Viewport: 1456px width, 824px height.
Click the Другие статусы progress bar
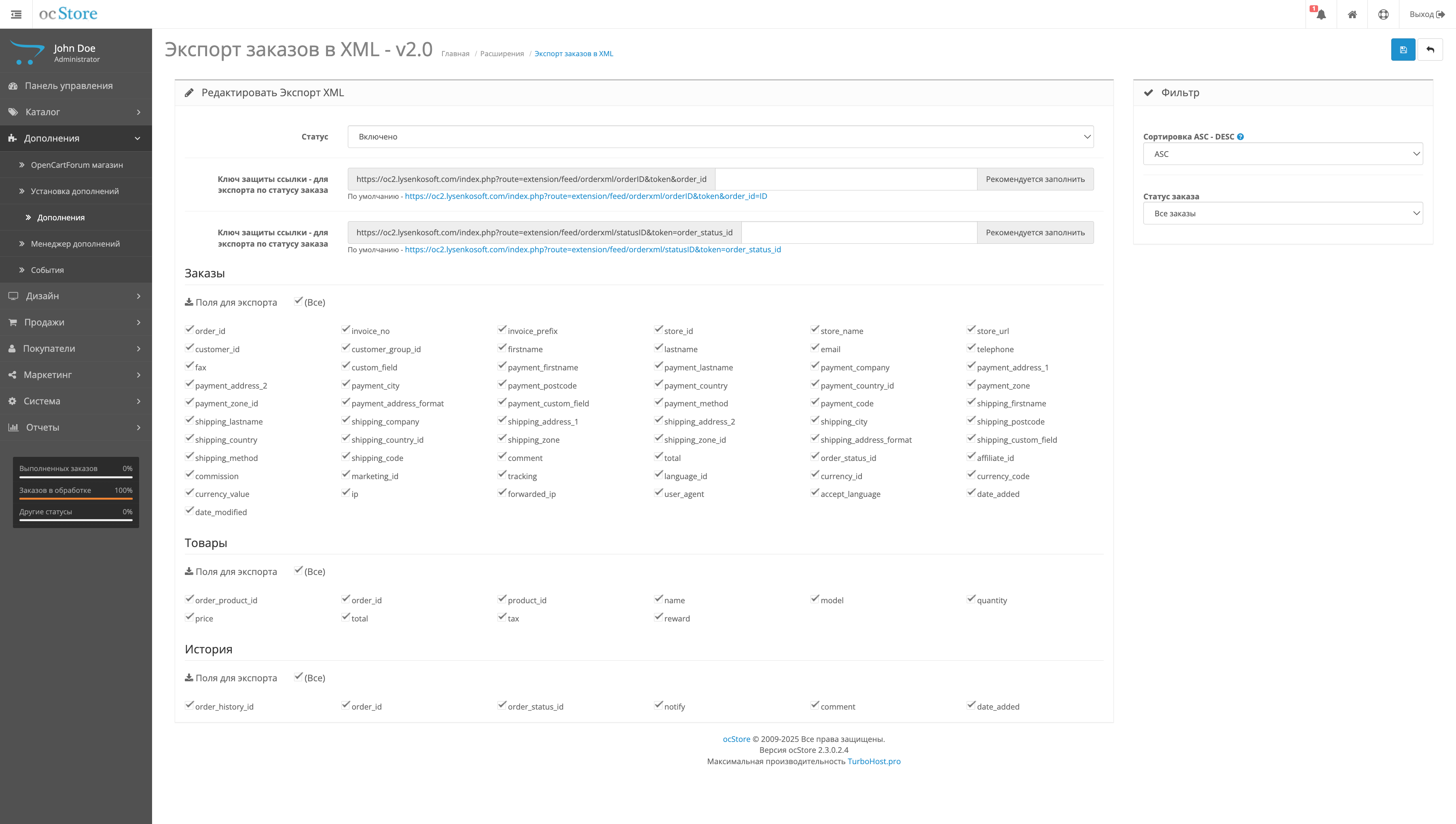point(76,520)
